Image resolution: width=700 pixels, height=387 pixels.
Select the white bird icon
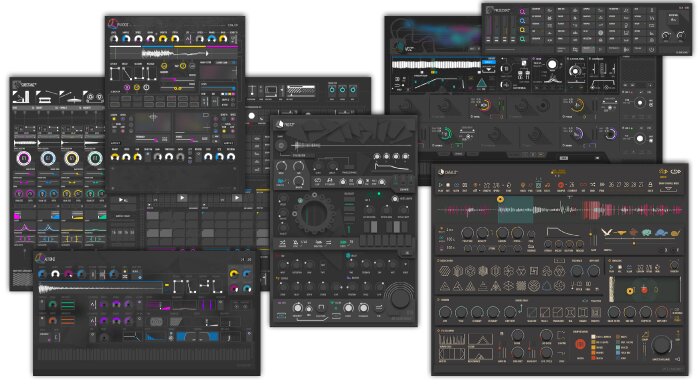607,232
